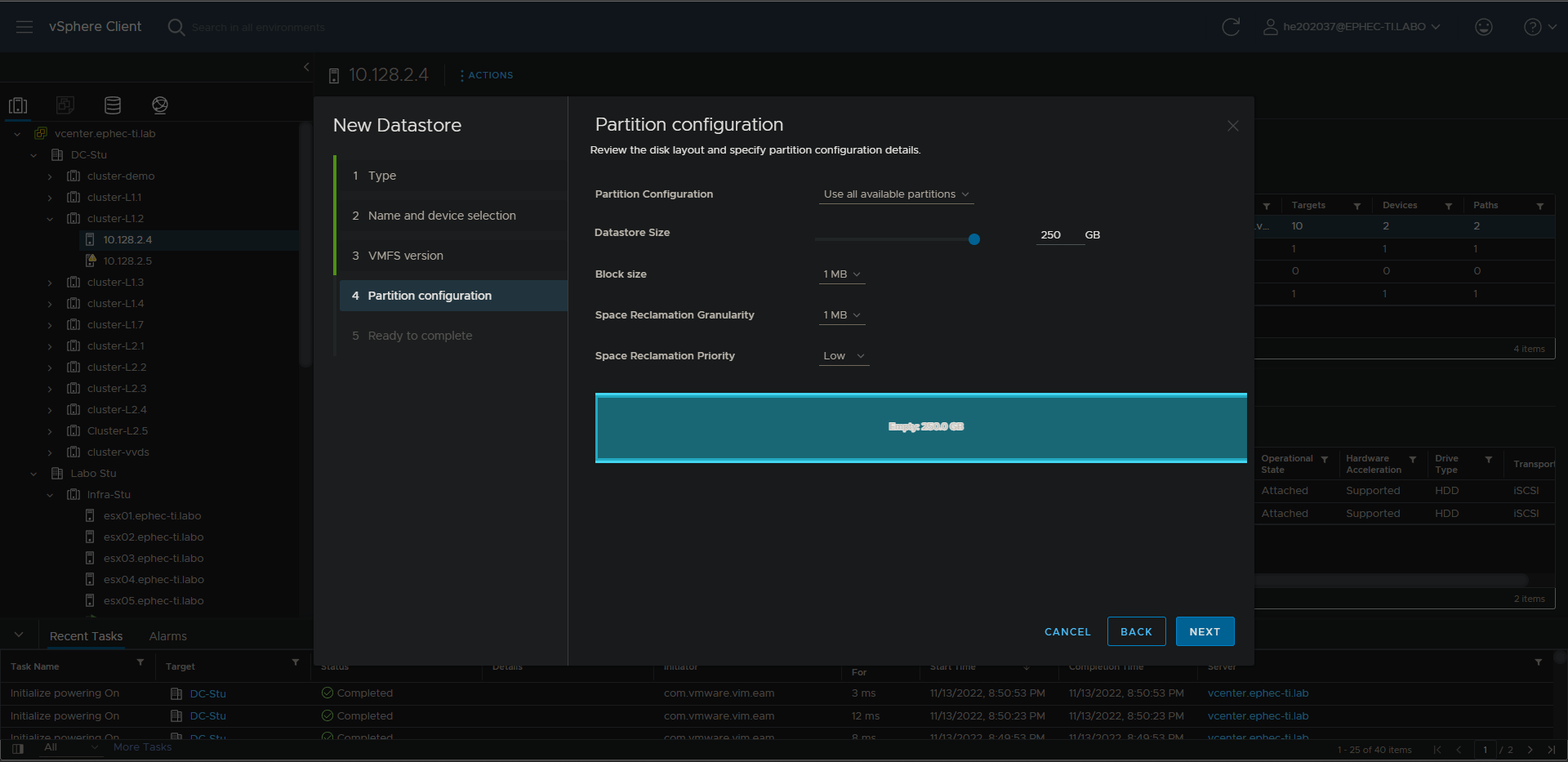This screenshot has height=762, width=1568.
Task: Expand the cluster-L2.1 tree node
Action: coord(50,346)
